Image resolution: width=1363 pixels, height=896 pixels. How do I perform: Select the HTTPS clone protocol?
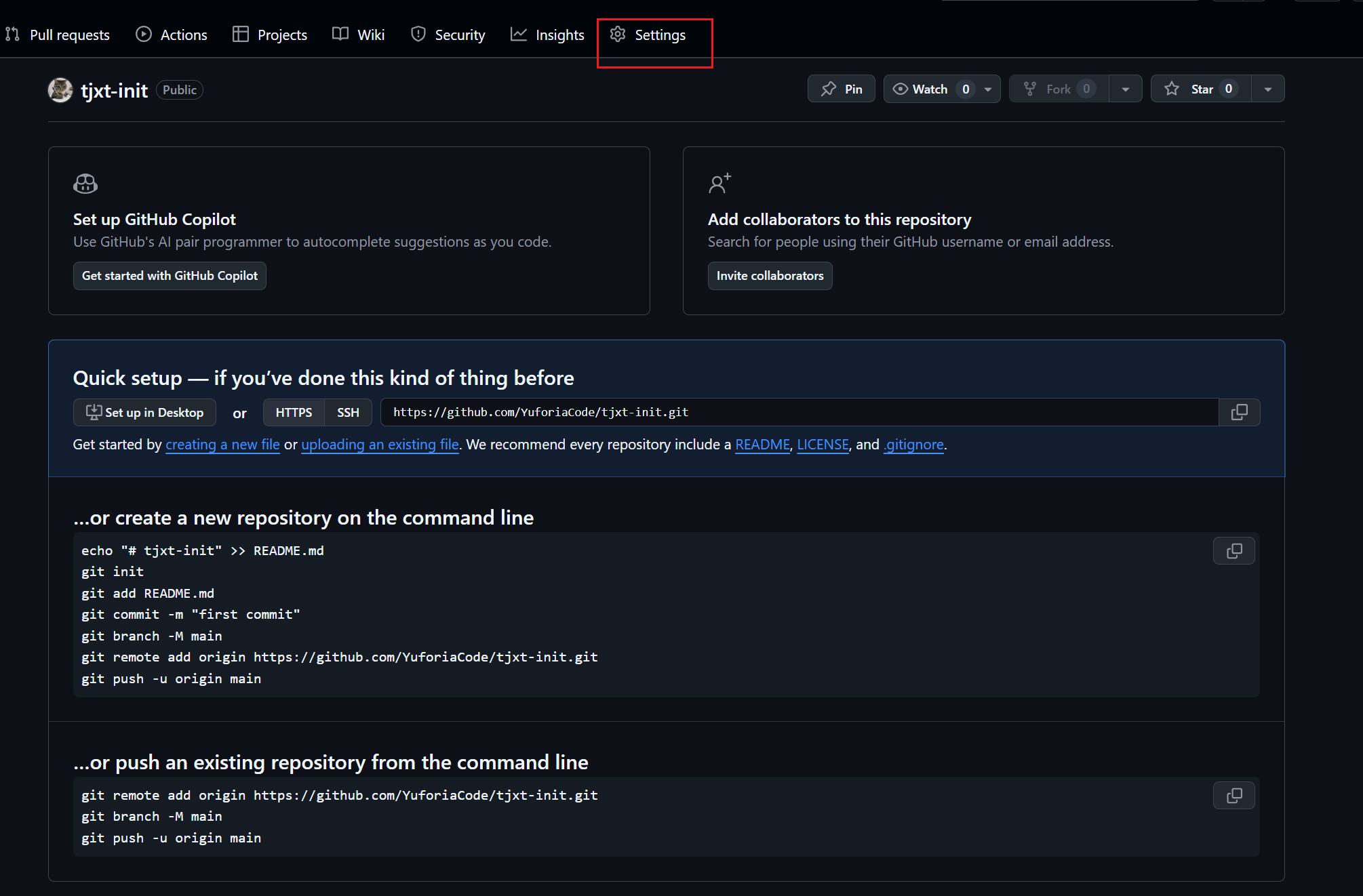pos(294,413)
